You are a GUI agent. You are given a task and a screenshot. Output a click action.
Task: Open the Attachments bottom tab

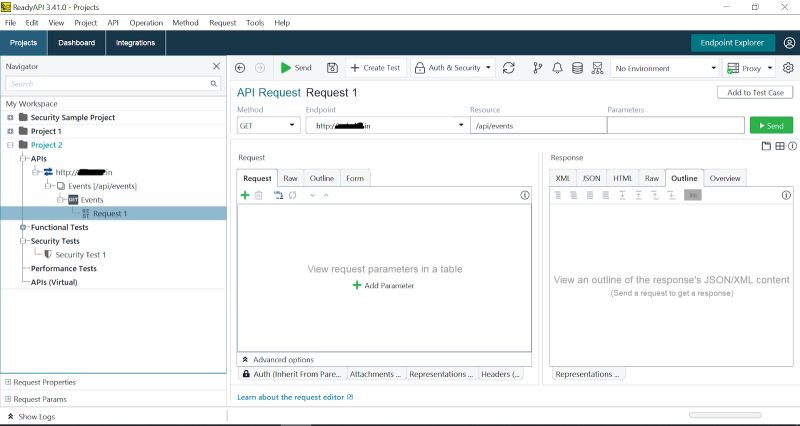377,374
